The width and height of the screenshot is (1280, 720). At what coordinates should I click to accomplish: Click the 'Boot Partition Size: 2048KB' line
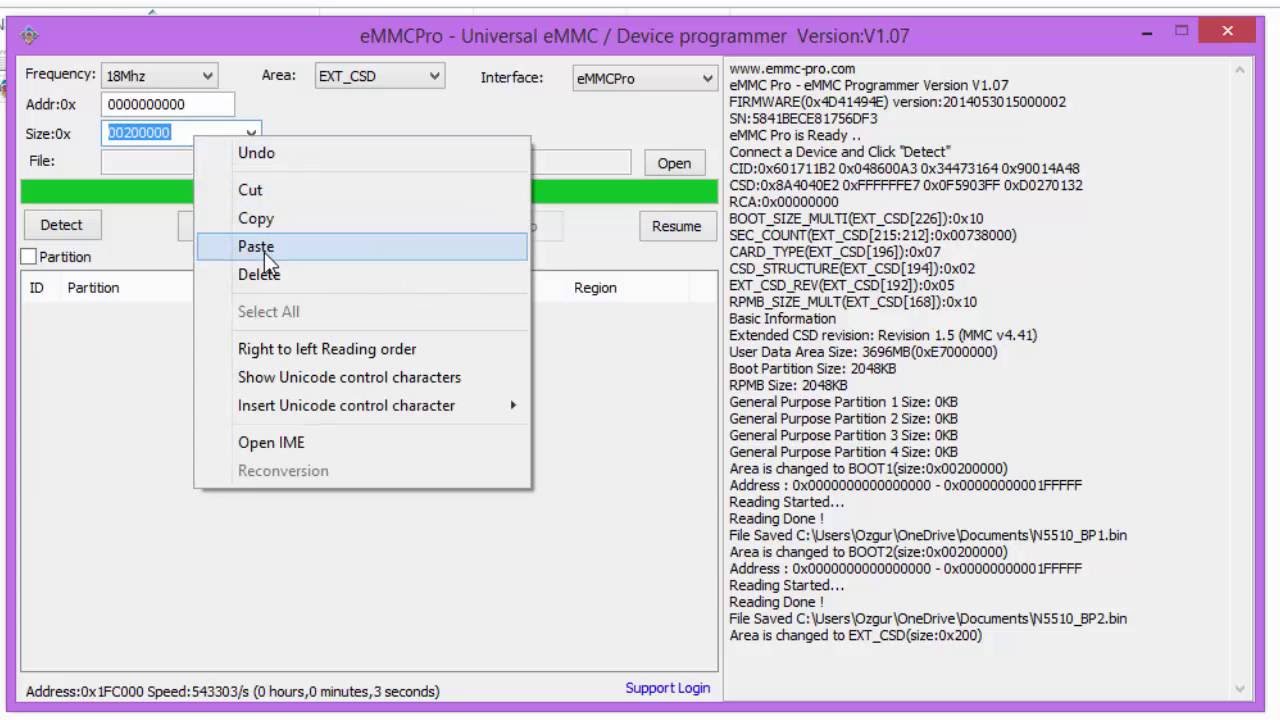[813, 369]
